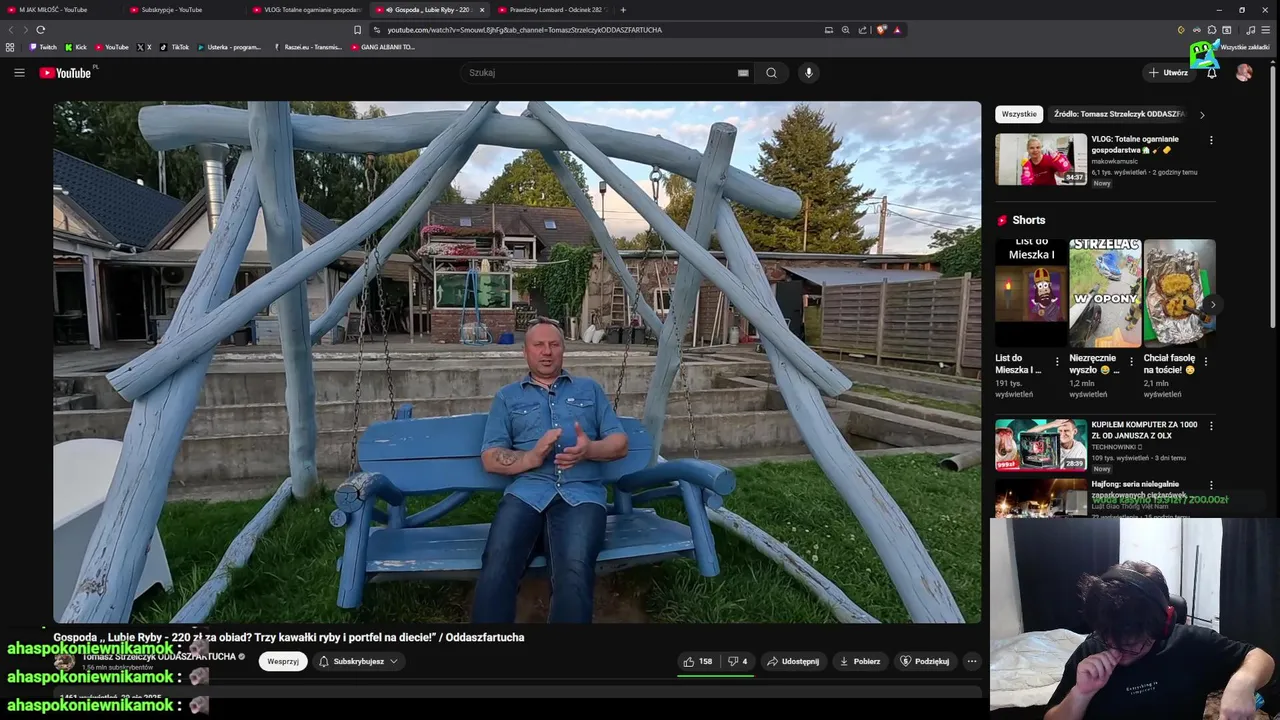
Task: Open options for VLOG Totalne ogarnianie video
Action: coord(1211,140)
